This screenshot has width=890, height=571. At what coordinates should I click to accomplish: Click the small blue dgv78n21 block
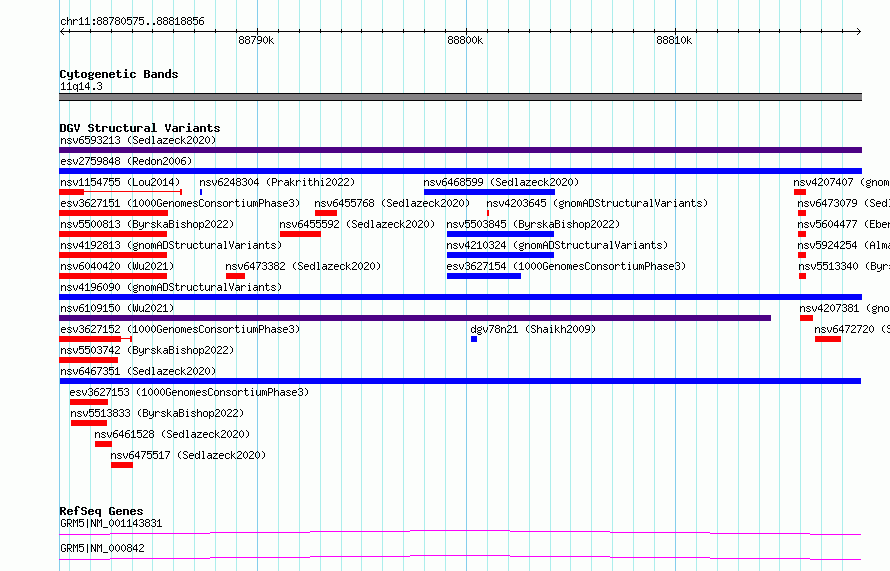tap(474, 339)
